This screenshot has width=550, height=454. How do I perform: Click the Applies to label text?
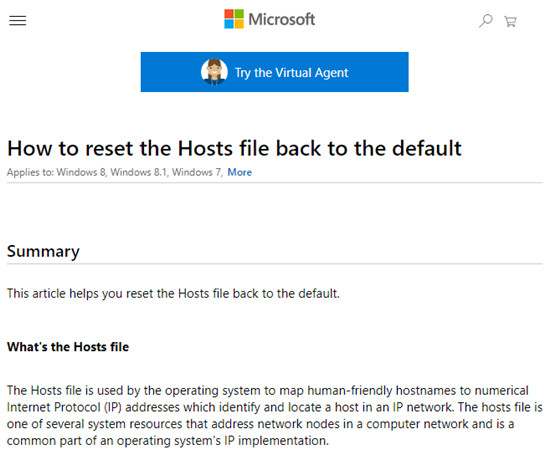pos(31,173)
